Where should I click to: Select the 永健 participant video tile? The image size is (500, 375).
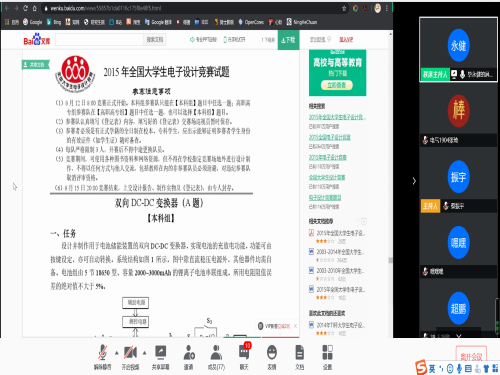(458, 49)
